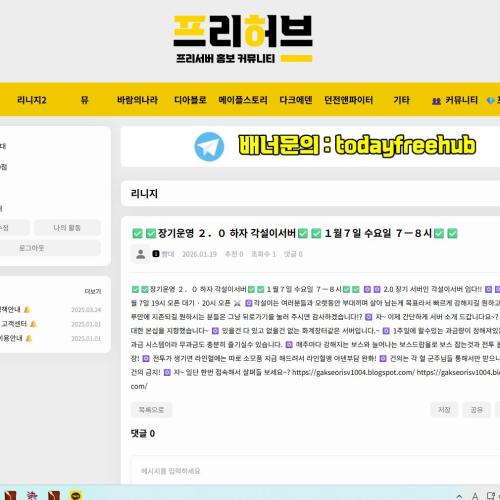The image size is (500, 500).
Task: Click the 댓글 0 count beside 조회수
Action: (x=293, y=254)
